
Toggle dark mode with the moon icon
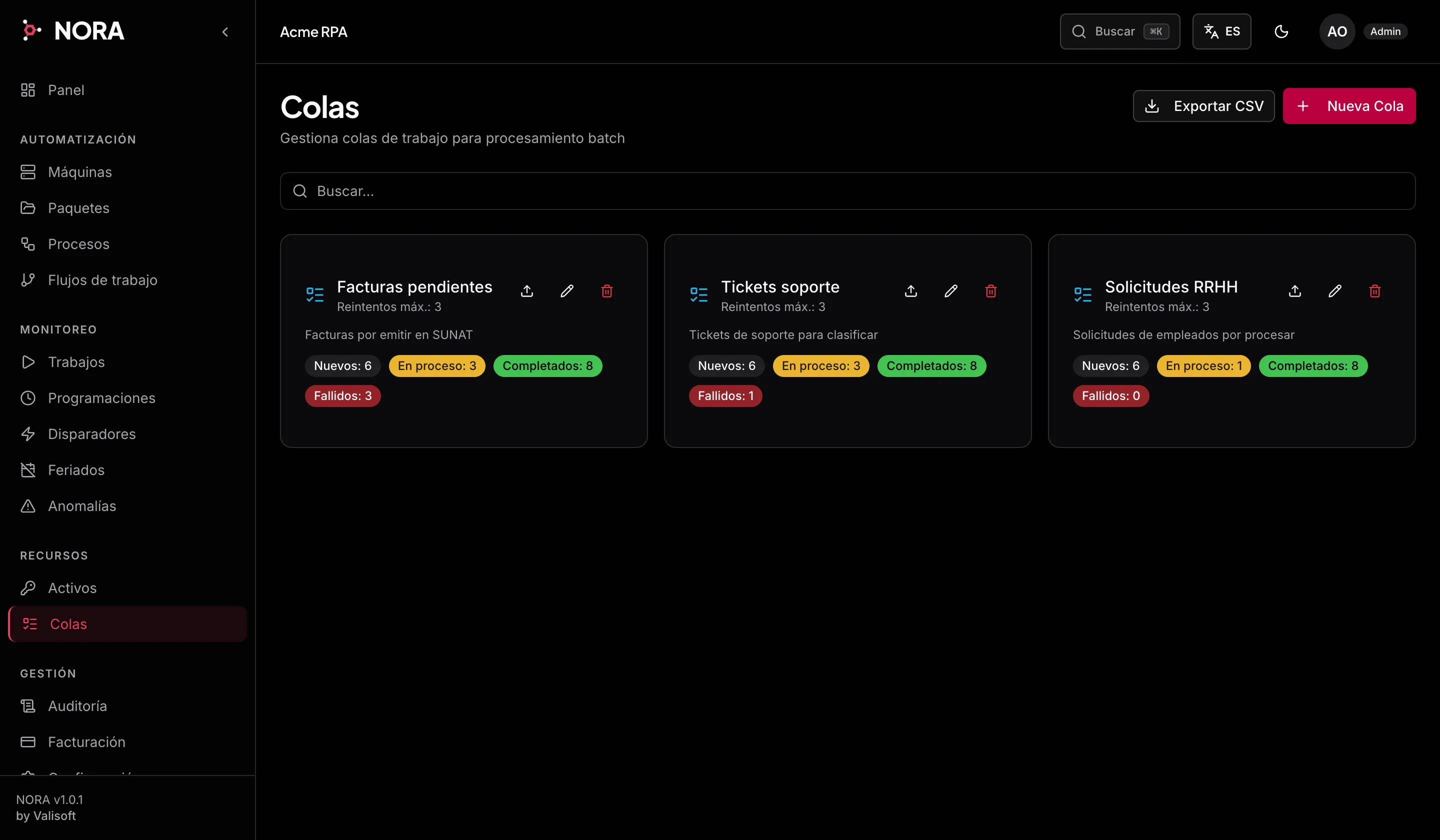click(x=1281, y=31)
